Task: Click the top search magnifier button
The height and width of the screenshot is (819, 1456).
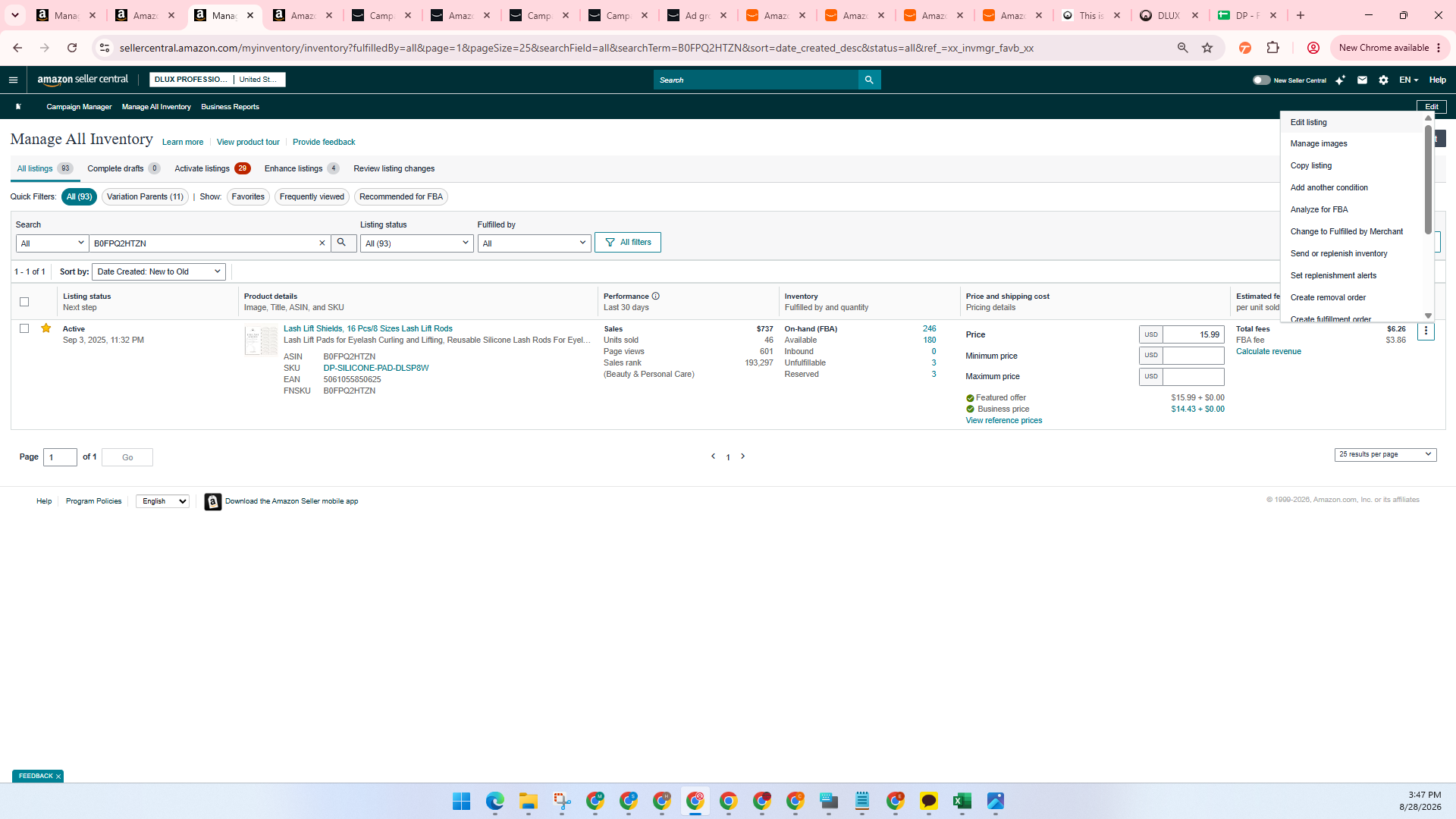Action: 869,80
